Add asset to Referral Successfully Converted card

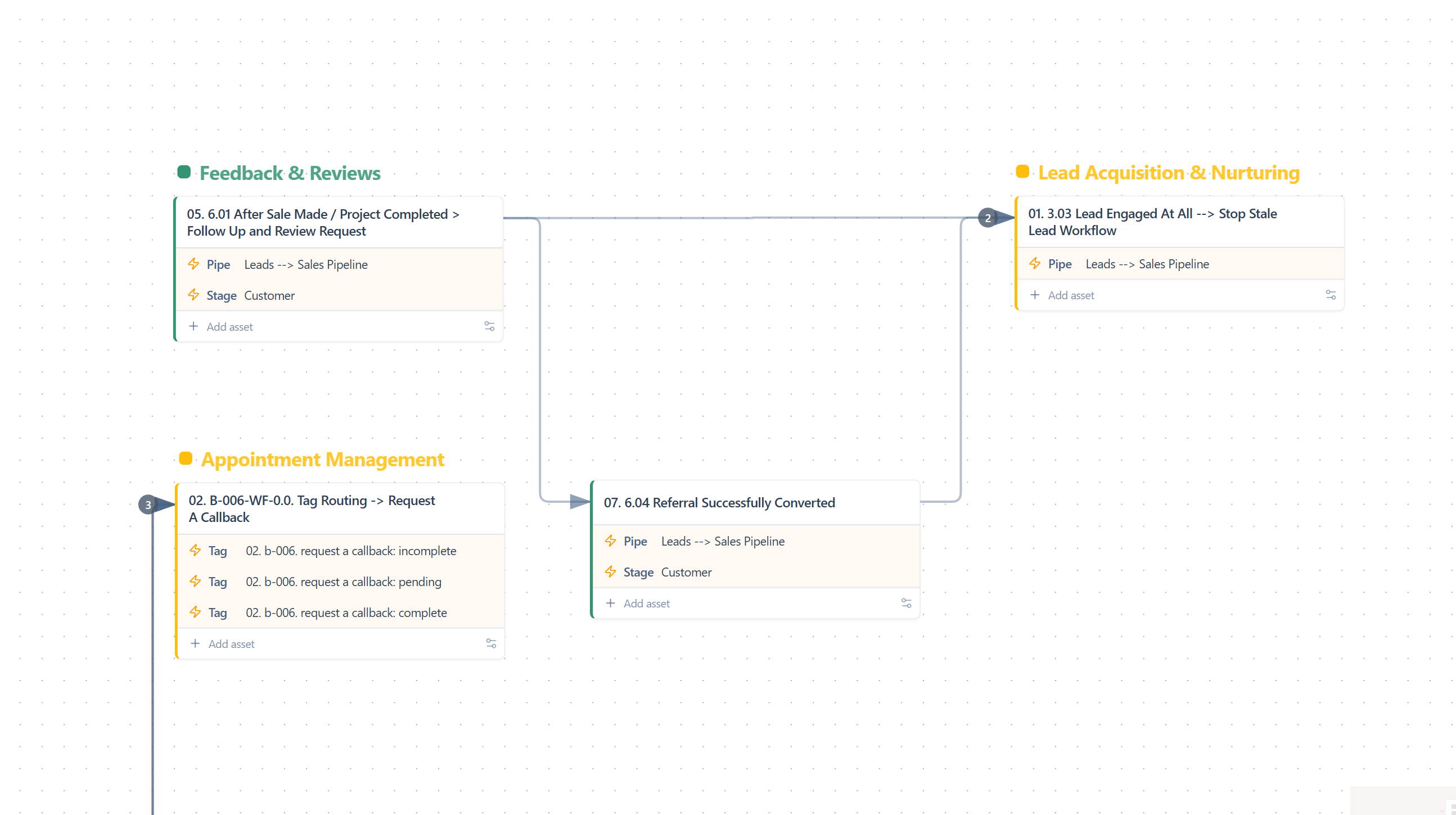point(647,604)
